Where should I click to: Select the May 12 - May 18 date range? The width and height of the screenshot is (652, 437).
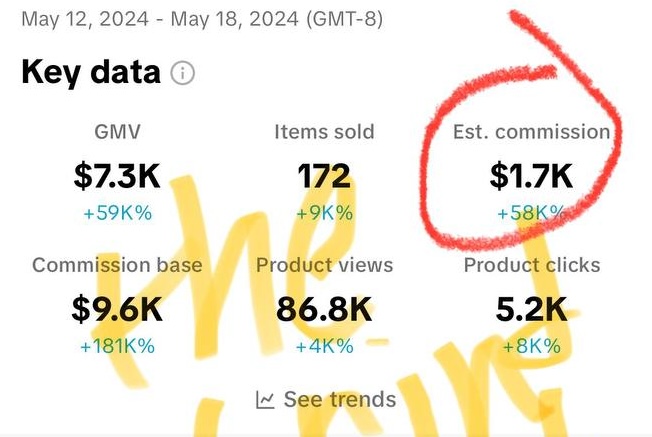pyautogui.click(x=202, y=18)
